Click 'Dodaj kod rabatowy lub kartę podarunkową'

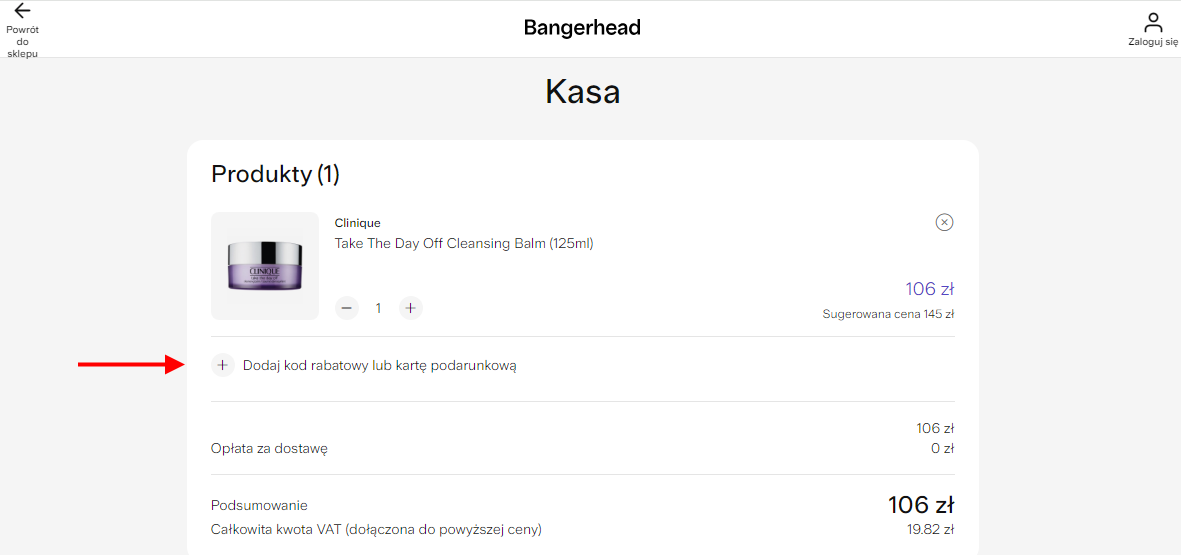pyautogui.click(x=380, y=366)
